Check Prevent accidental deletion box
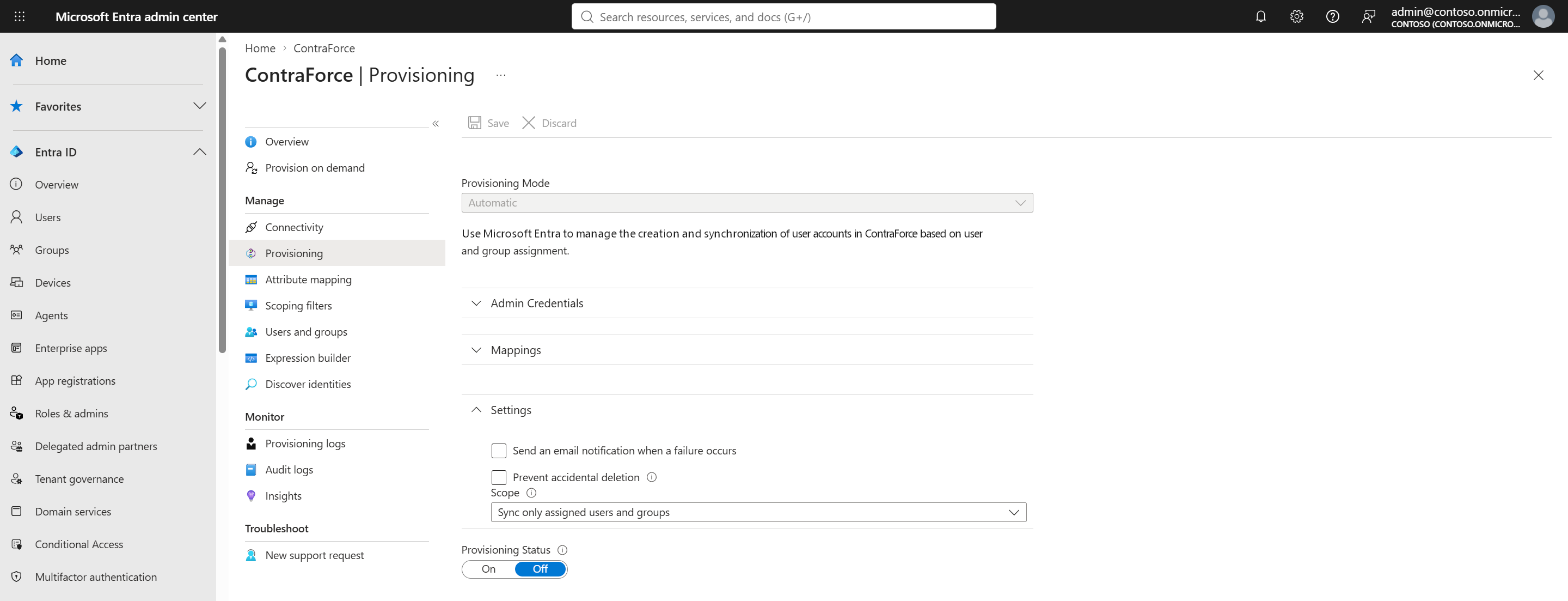Screen dimensions: 1568x601 coord(499,477)
